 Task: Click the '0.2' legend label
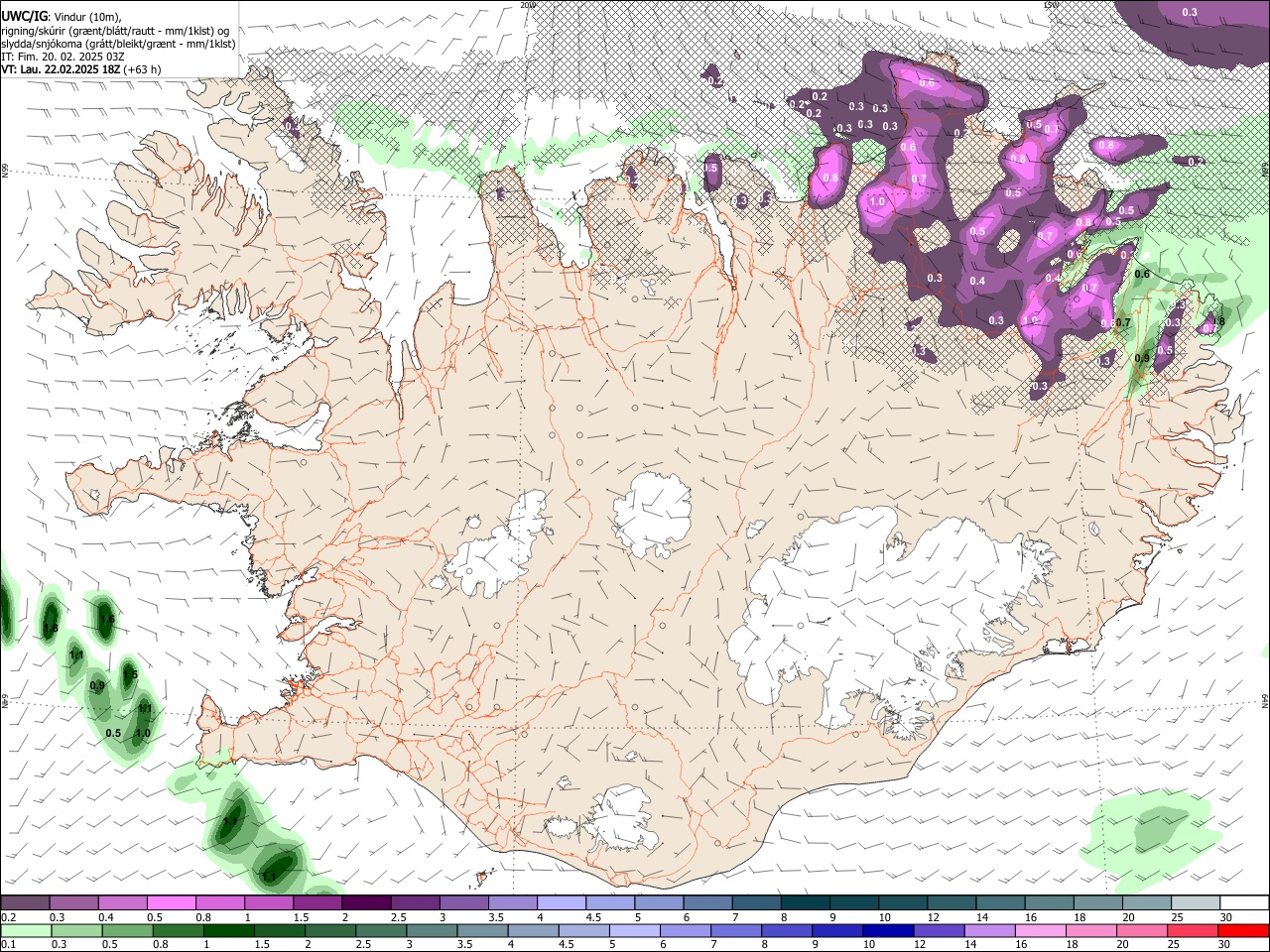coord(8,917)
